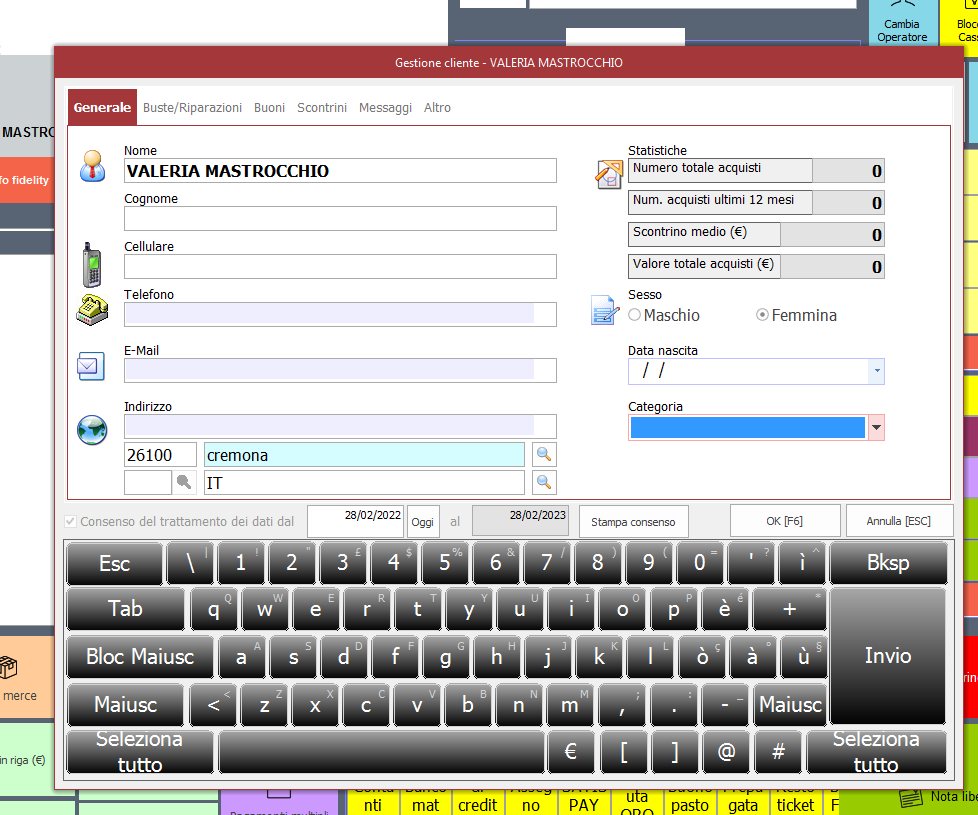The width and height of the screenshot is (978, 815).
Task: Click the blue Categoria combo box
Action: click(746, 428)
